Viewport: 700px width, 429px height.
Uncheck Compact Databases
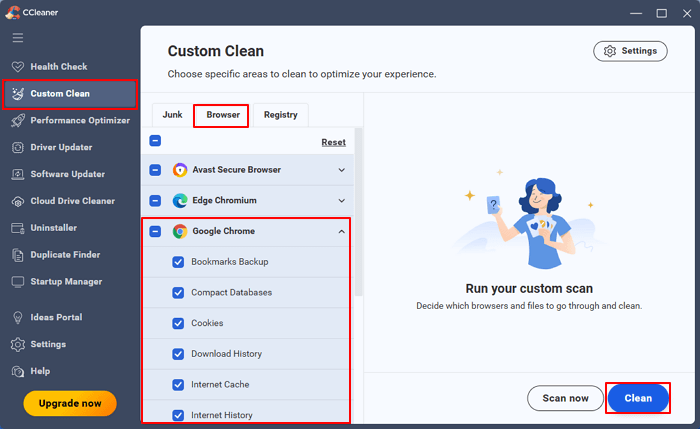click(x=178, y=293)
